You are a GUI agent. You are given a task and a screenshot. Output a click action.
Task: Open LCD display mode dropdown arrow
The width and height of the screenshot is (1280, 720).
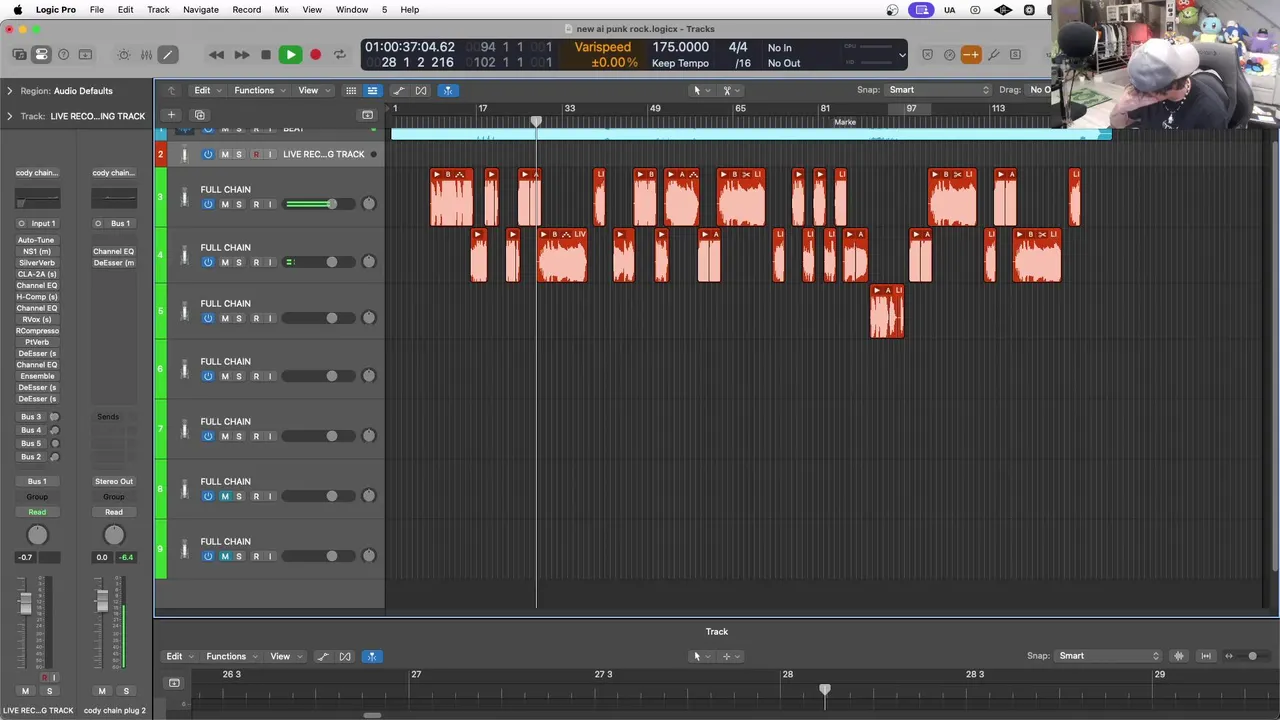[902, 55]
